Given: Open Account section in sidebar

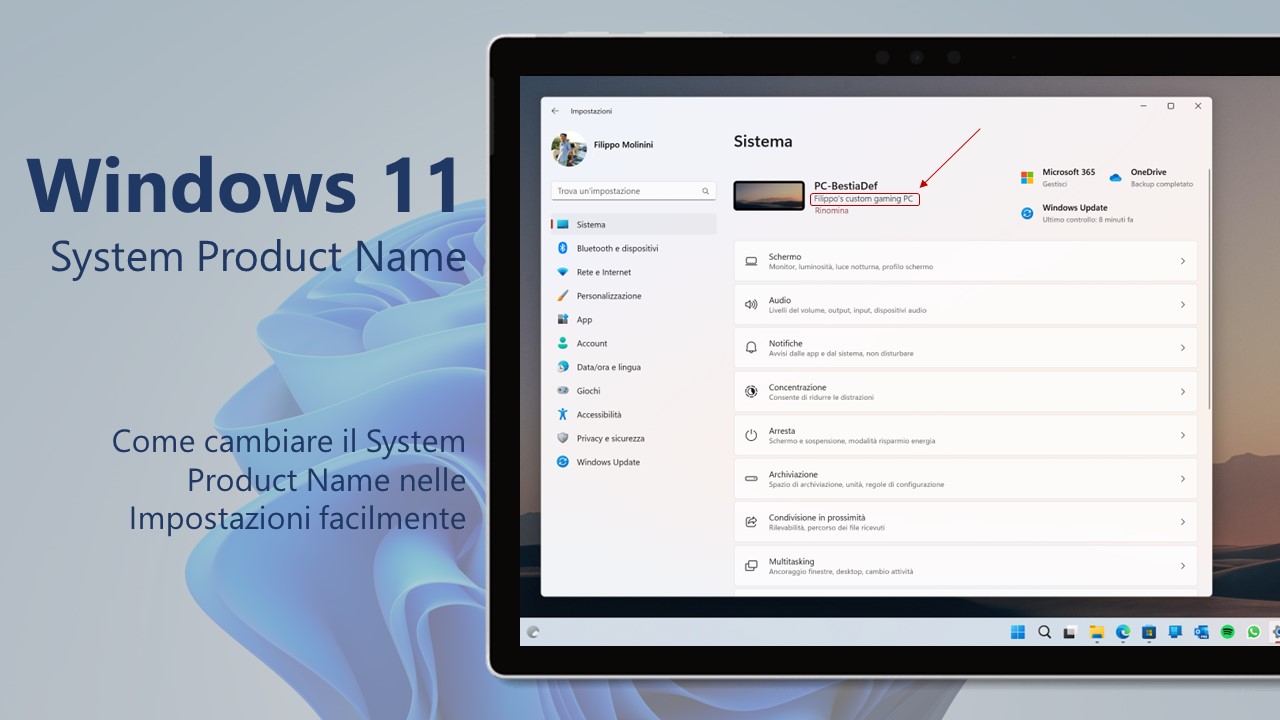Looking at the screenshot, I should click(x=633, y=343).
